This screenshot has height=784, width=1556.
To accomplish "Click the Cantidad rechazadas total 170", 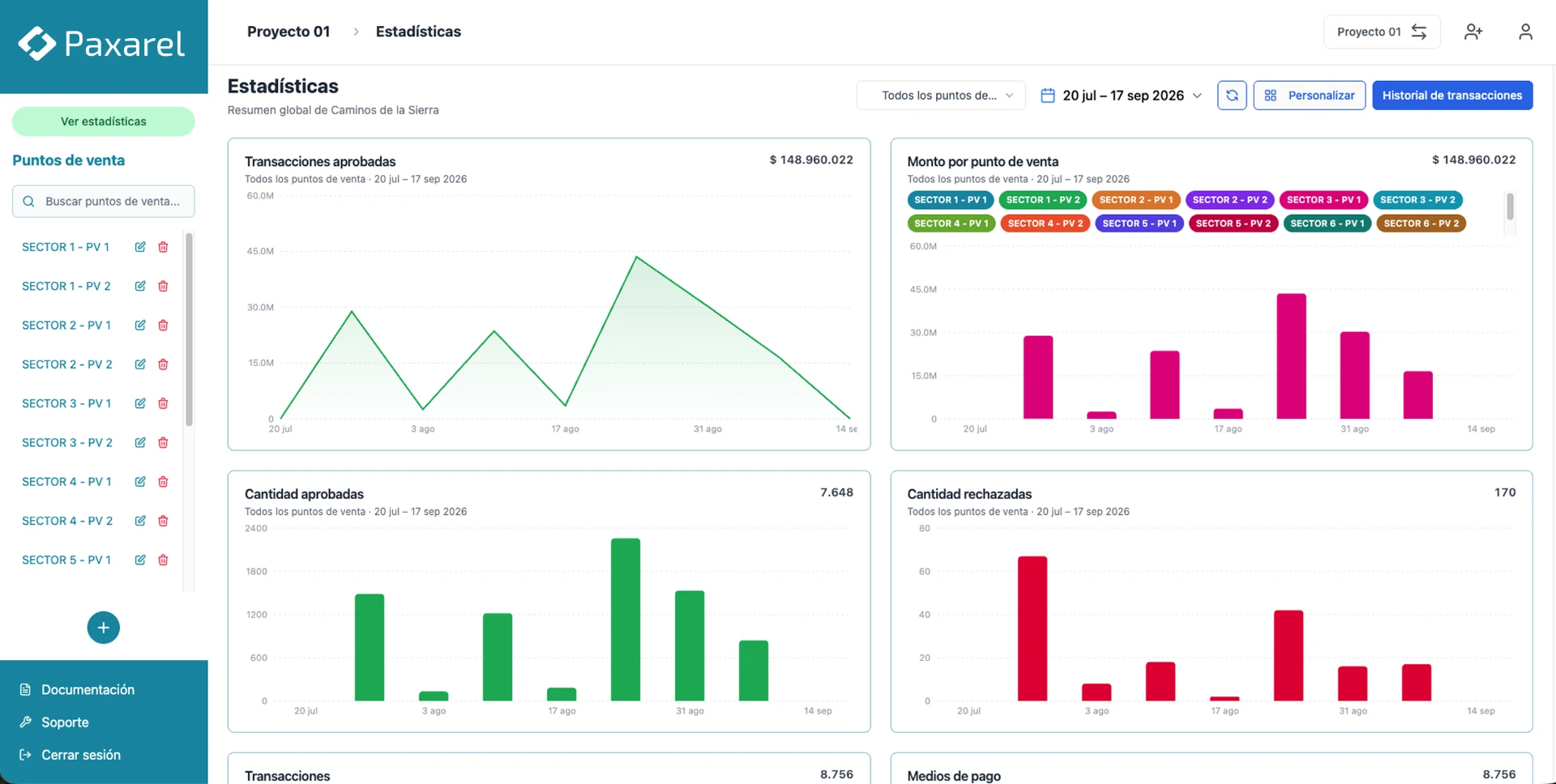I will point(1505,492).
